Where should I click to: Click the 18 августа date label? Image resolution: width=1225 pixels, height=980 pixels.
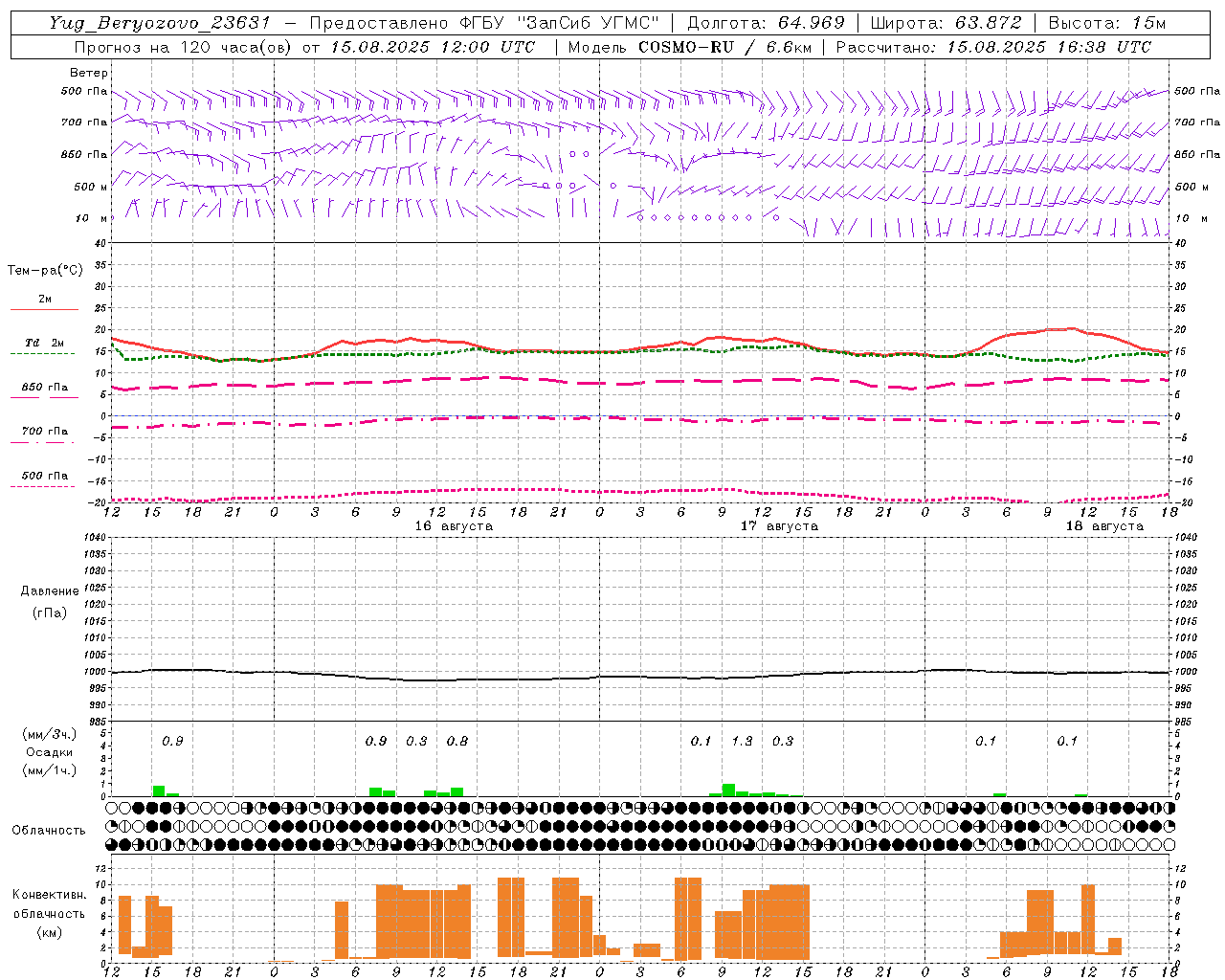click(x=1104, y=526)
